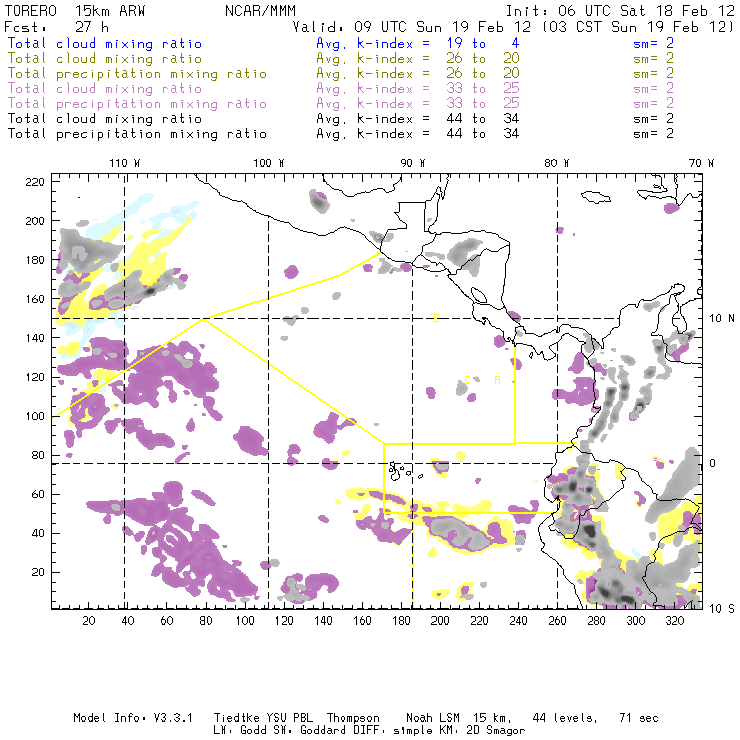This screenshot has height=740, width=740.
Task: Click the olive 'Total cloud mixing ratio' legend entry
Action: 105,59
